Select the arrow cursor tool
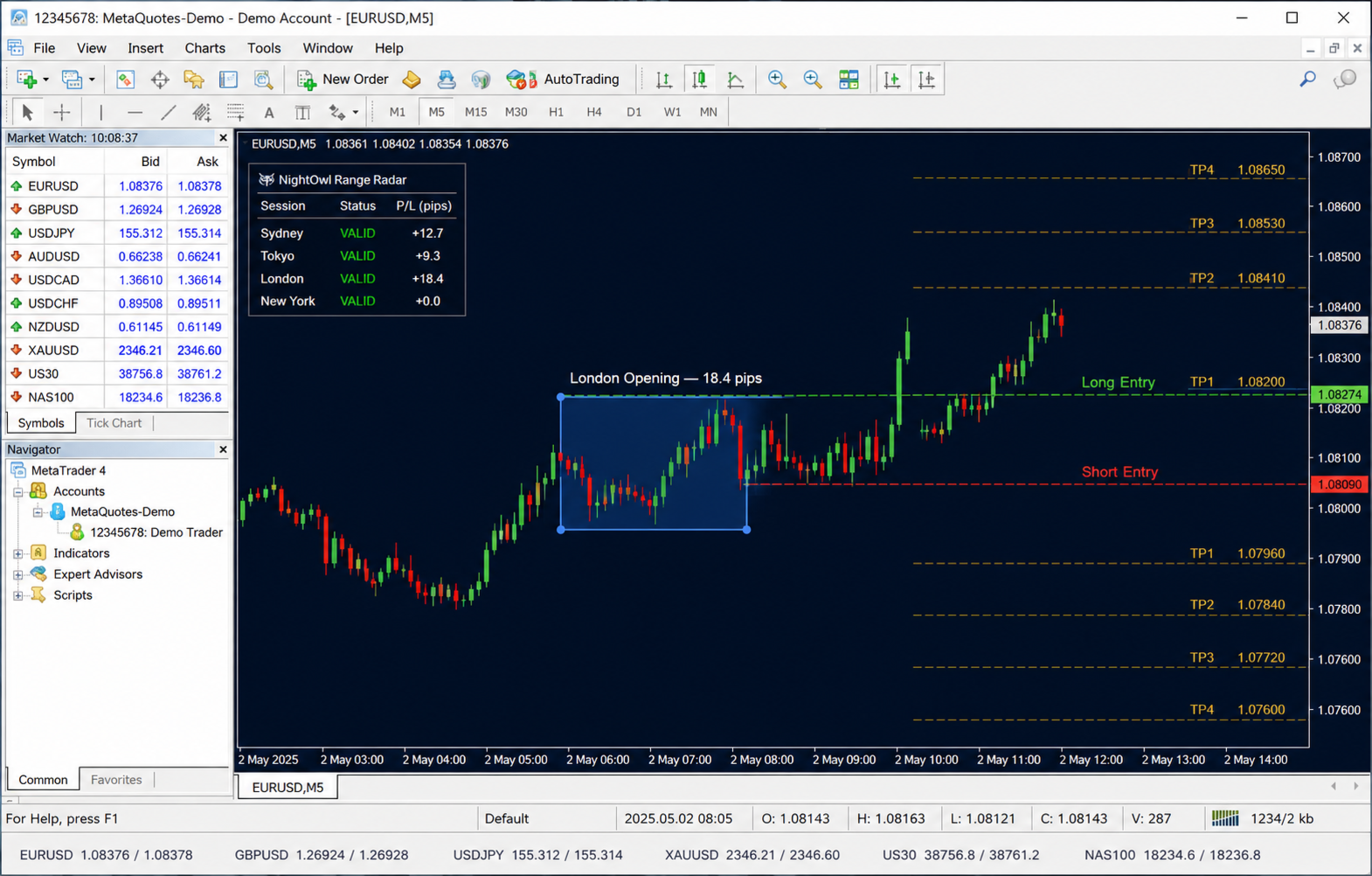The height and width of the screenshot is (876, 1372). 27,112
